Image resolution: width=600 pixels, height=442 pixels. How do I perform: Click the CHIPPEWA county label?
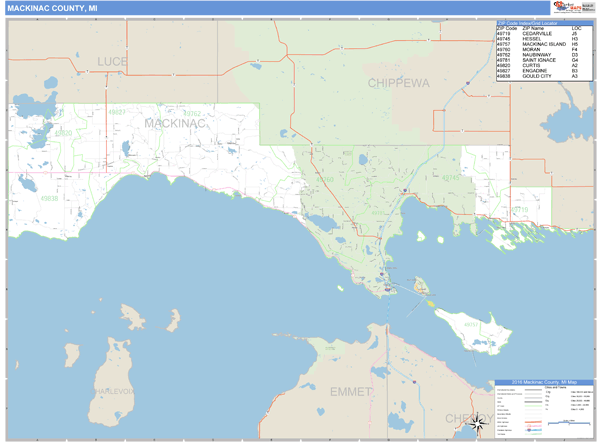(x=397, y=84)
